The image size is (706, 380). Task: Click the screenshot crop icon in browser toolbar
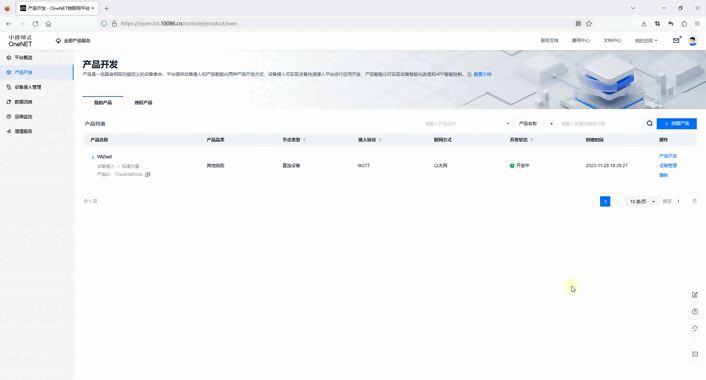point(657,23)
